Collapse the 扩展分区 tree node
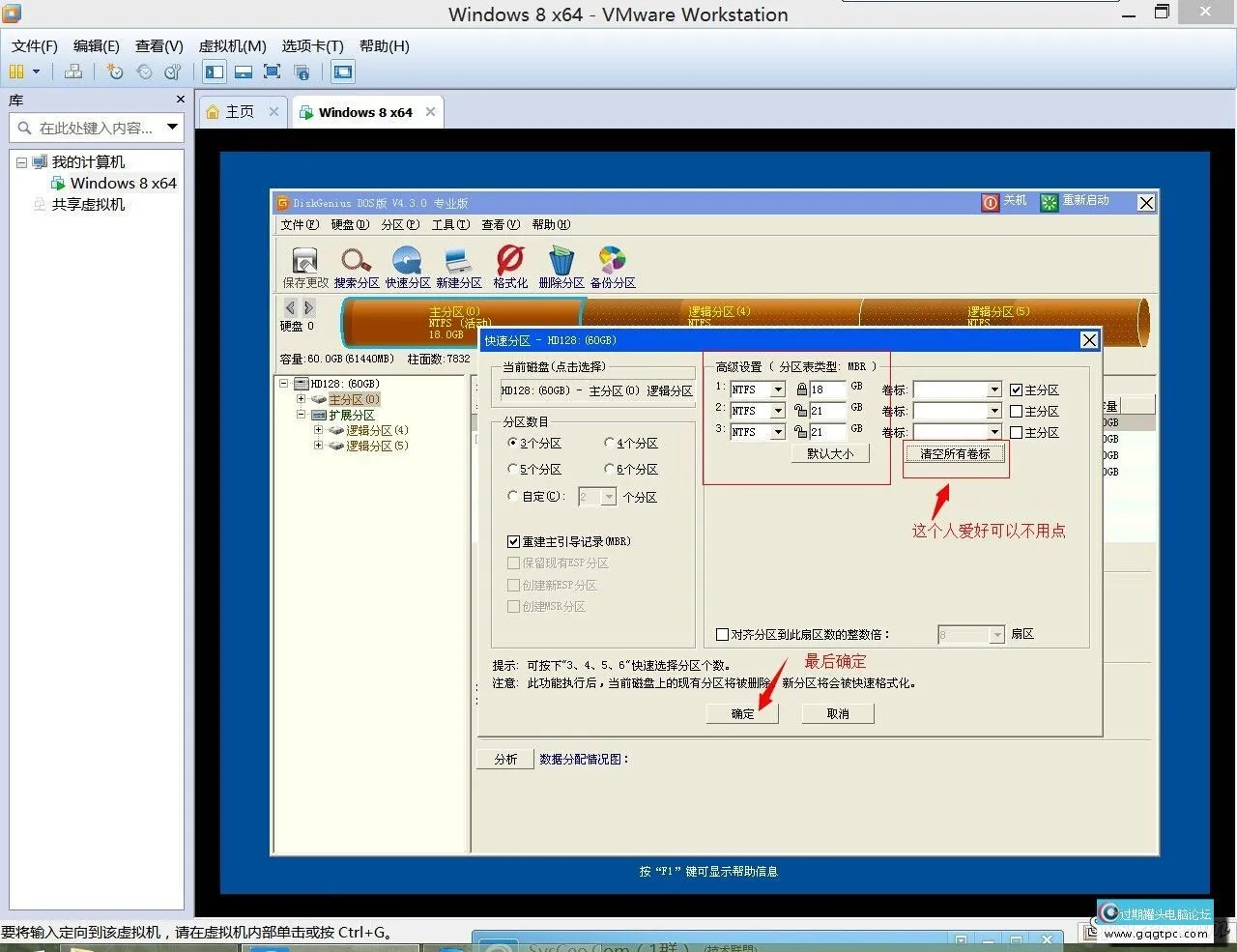 (302, 415)
